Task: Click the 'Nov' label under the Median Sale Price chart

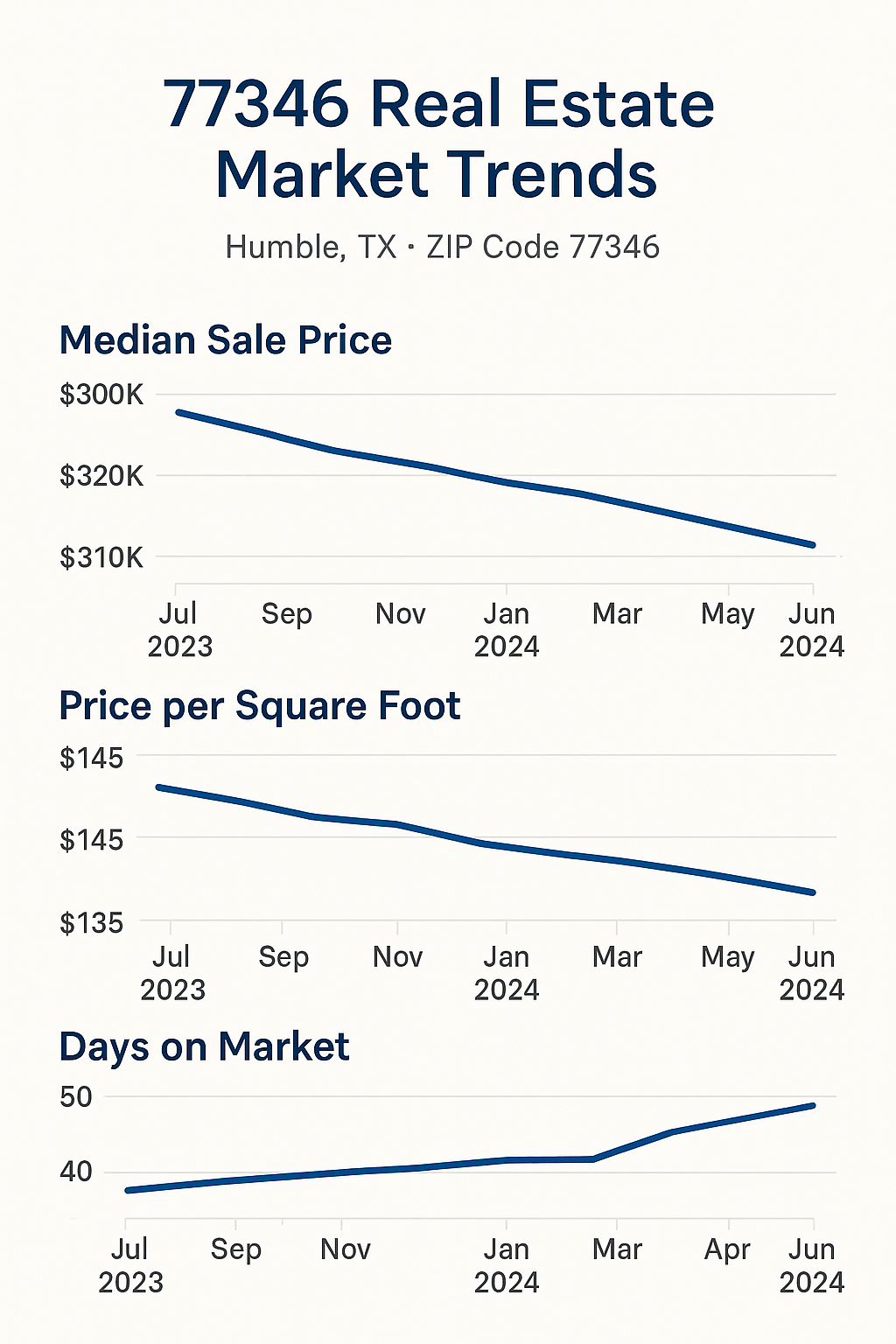Action: (x=400, y=614)
